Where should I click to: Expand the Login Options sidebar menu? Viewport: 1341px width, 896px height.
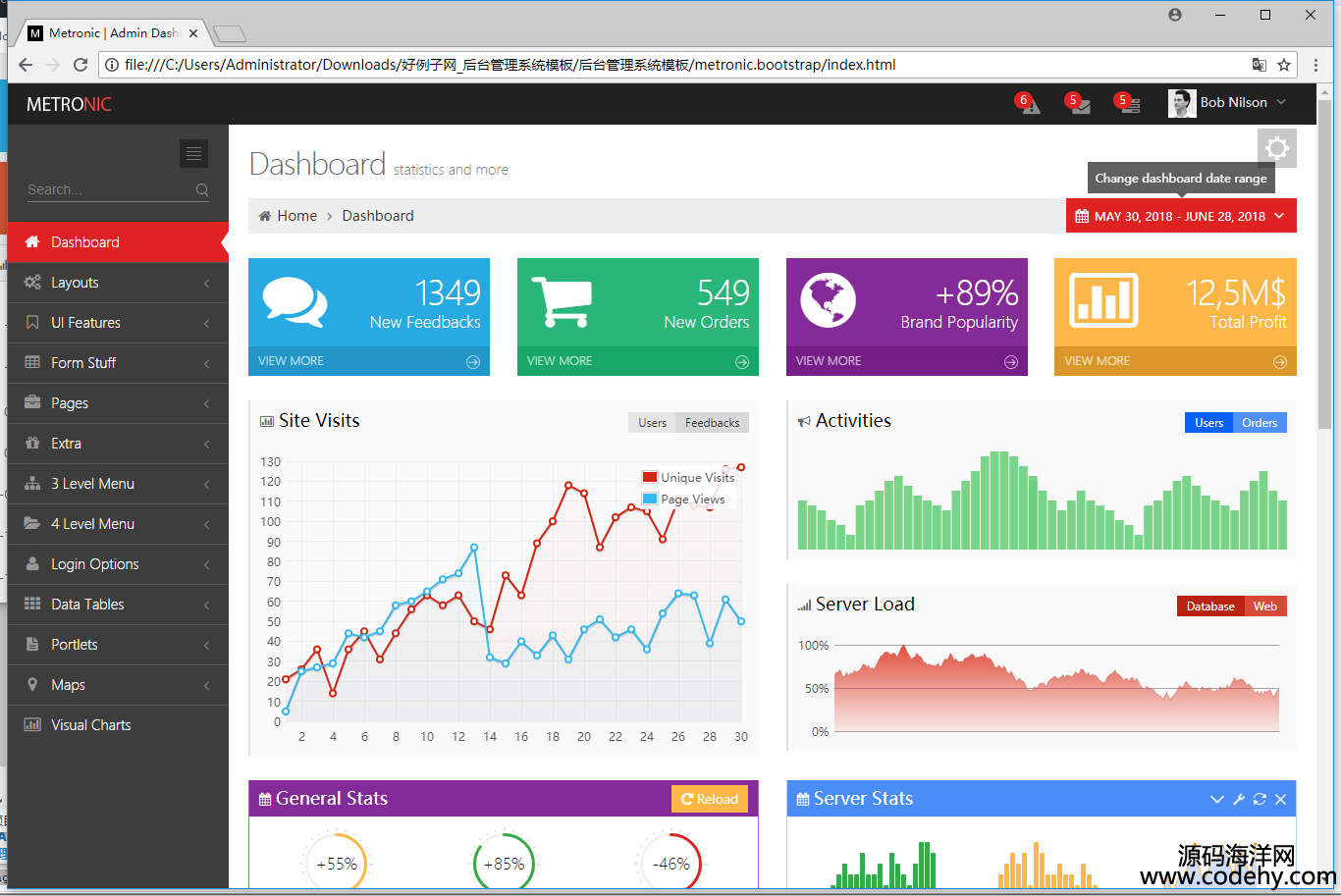tap(118, 564)
